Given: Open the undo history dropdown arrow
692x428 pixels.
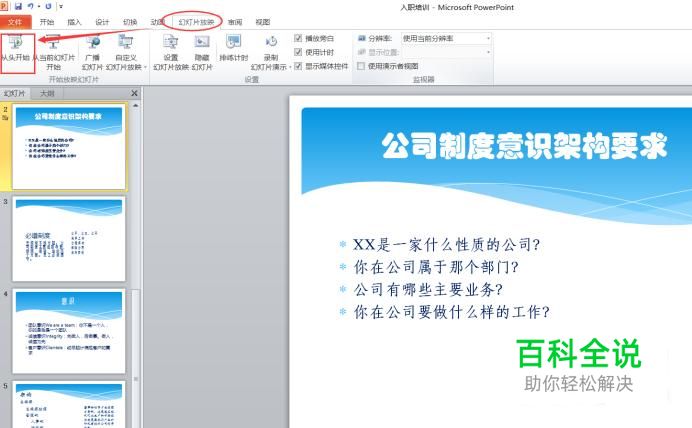Looking at the screenshot, I should point(39,6).
